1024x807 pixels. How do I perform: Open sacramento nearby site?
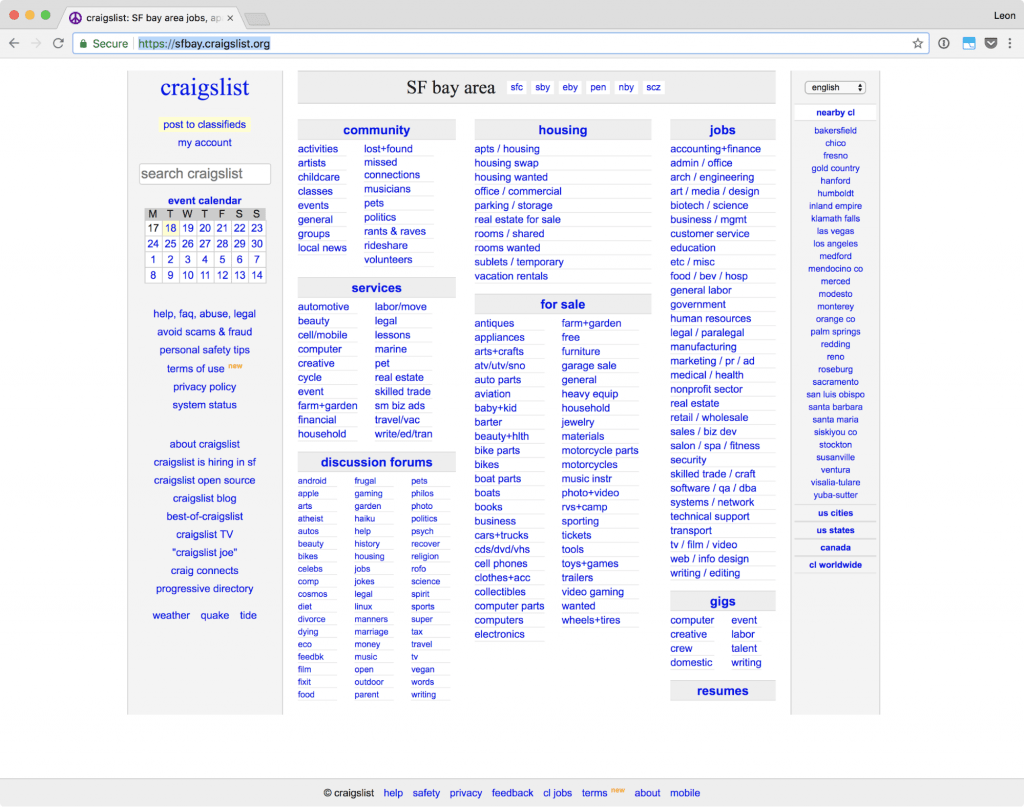(835, 382)
